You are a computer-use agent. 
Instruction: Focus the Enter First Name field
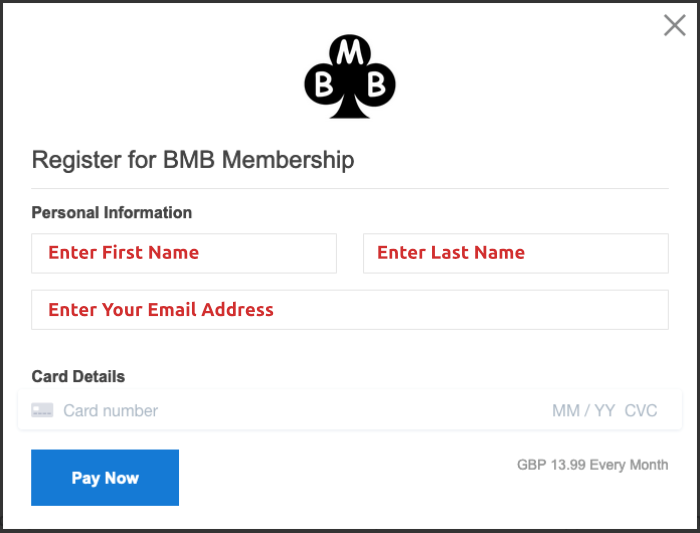coord(184,253)
